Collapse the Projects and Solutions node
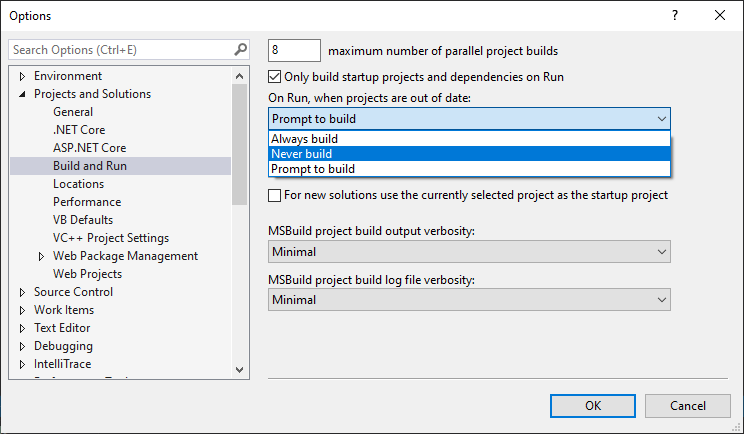This screenshot has width=744, height=434. coord(23,94)
